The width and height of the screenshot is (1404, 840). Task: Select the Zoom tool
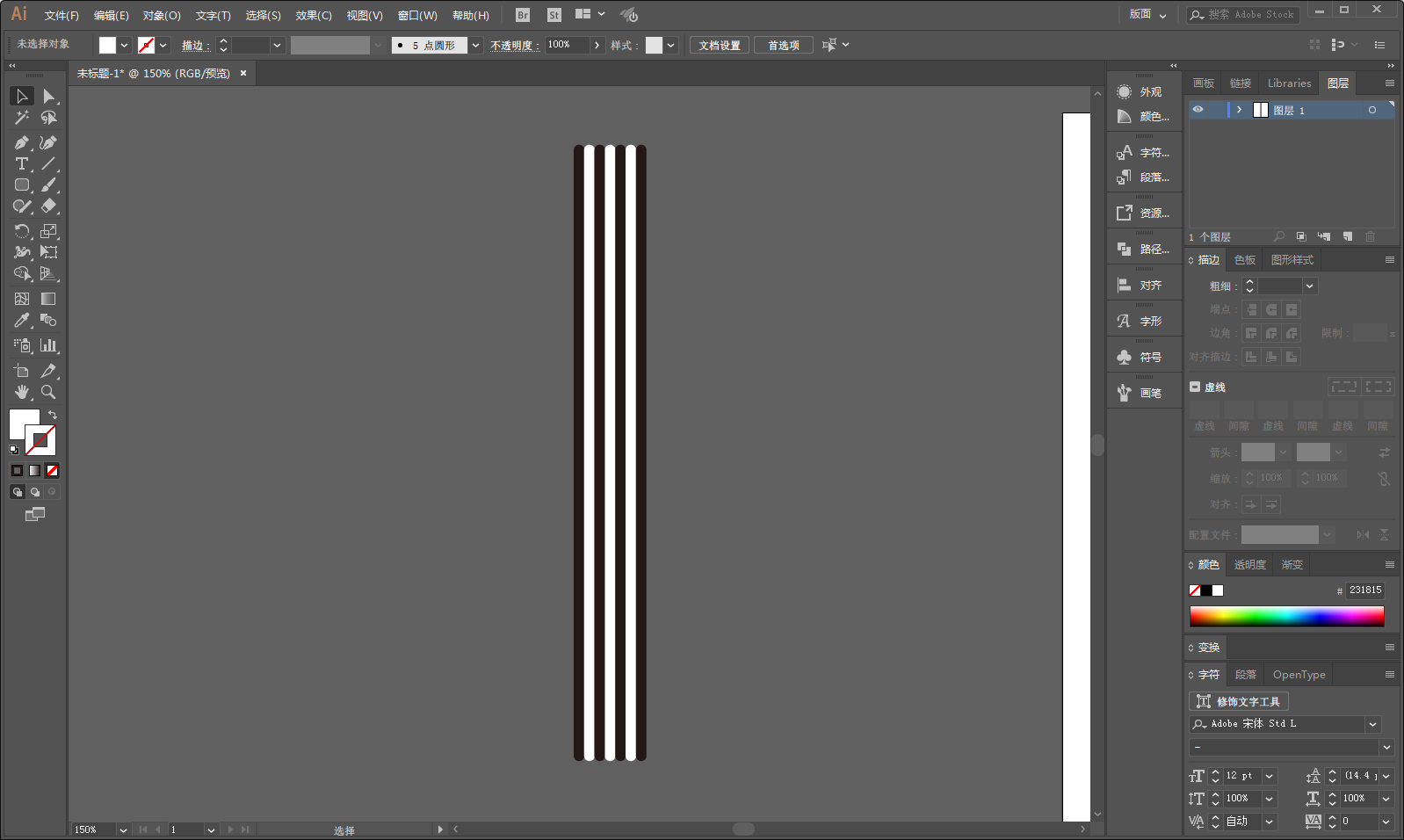[x=49, y=392]
